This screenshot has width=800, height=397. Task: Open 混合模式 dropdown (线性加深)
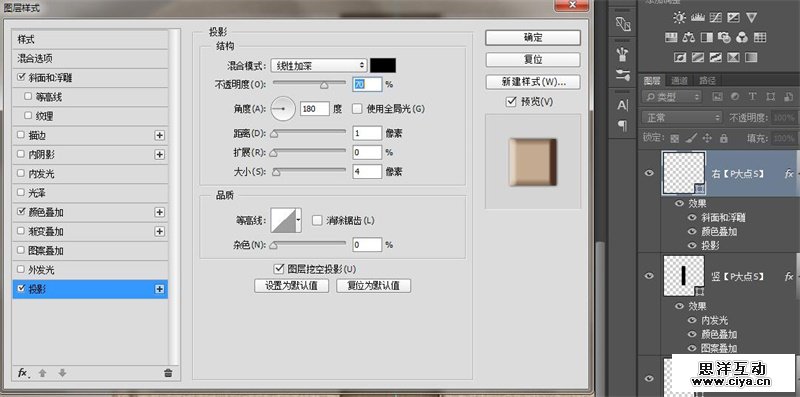319,65
